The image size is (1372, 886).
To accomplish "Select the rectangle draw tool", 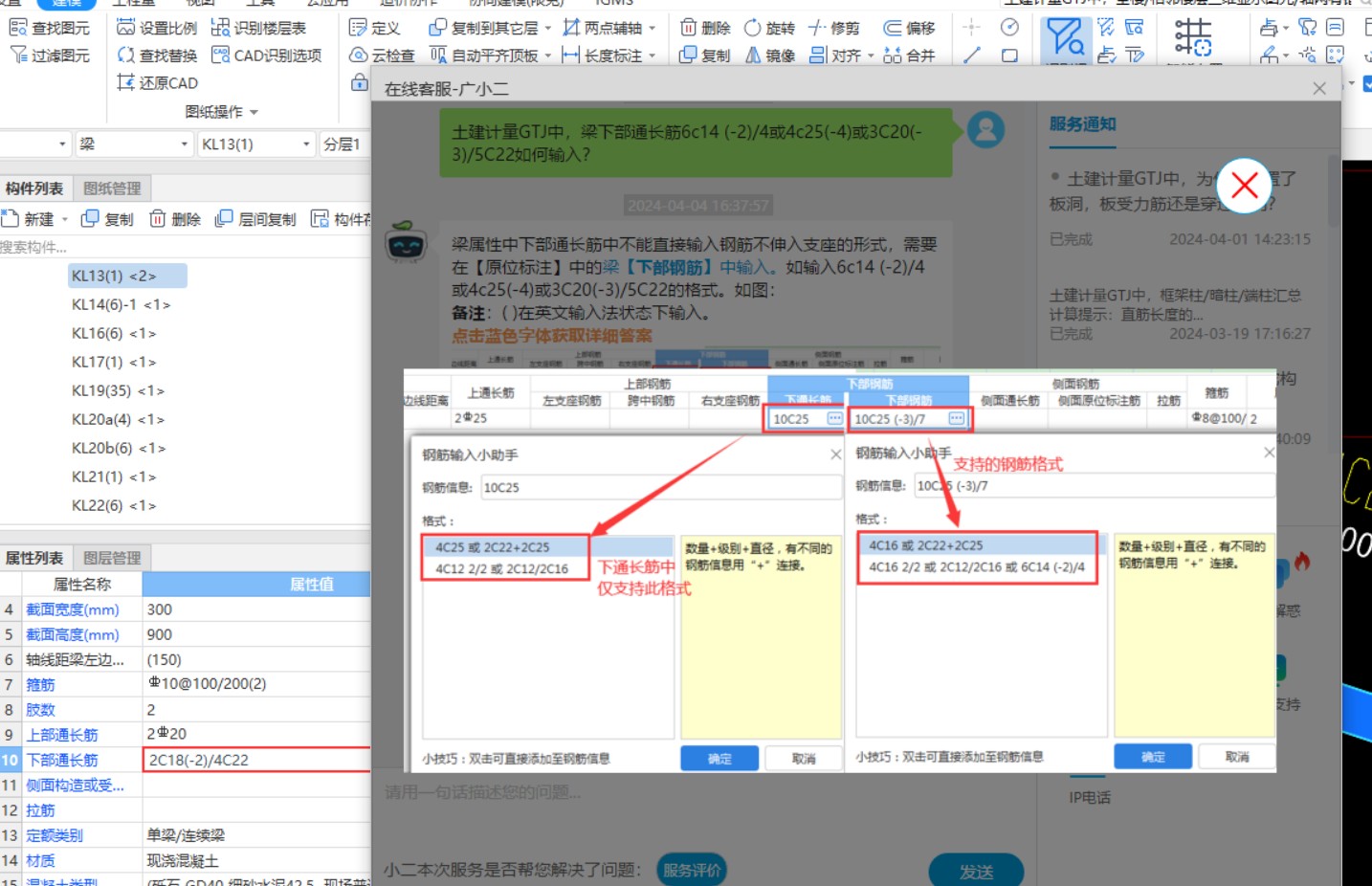I will tap(1009, 55).
